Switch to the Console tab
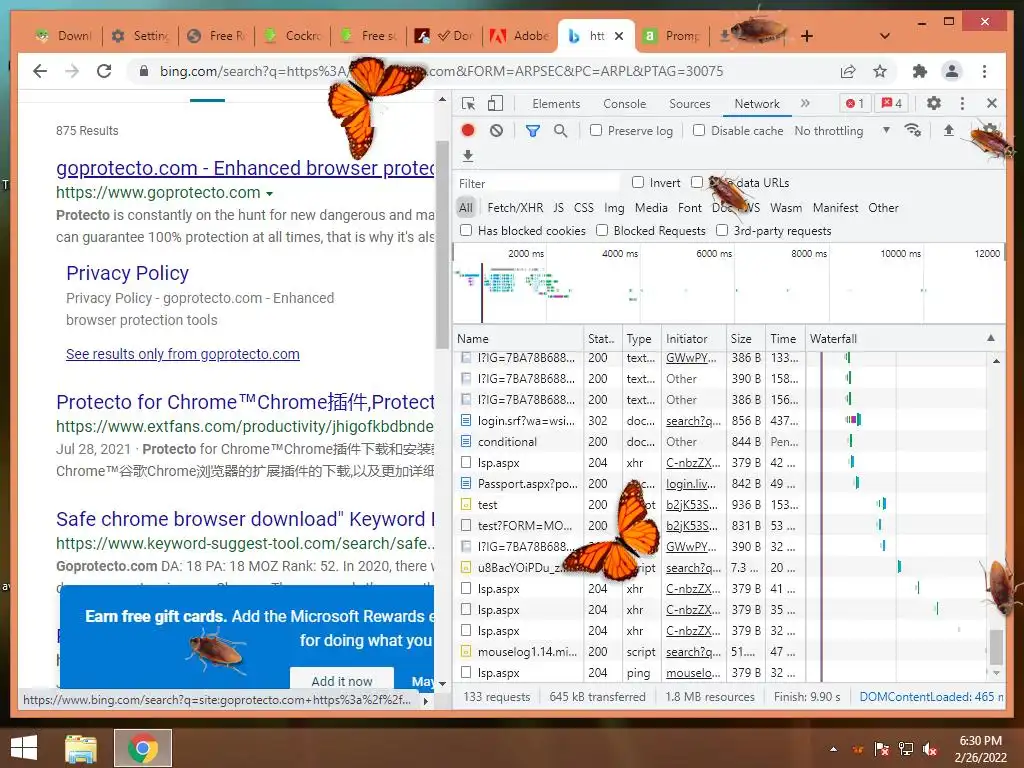This screenshot has height=768, width=1024. 624,104
